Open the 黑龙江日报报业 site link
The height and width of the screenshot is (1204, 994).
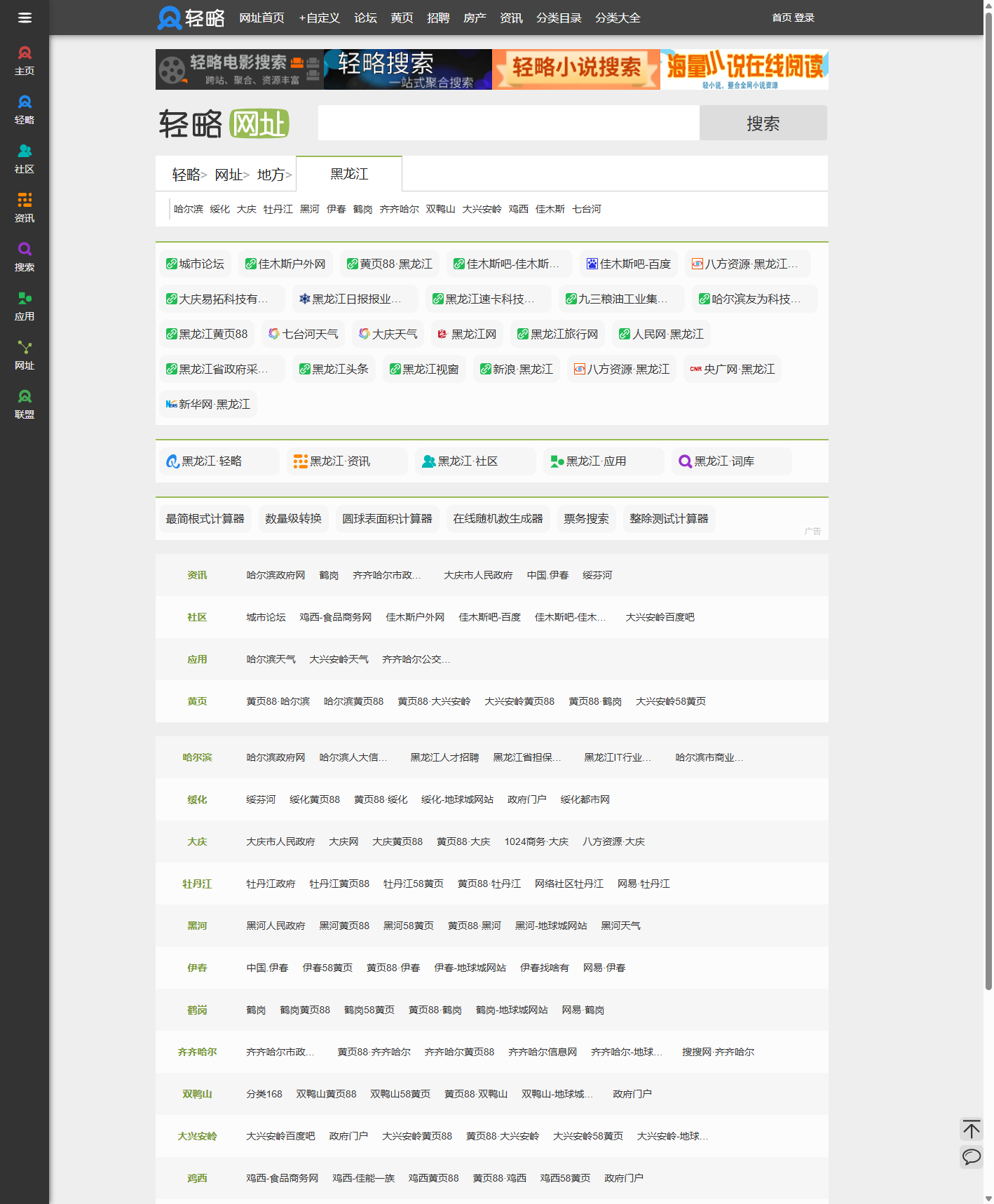(x=351, y=299)
